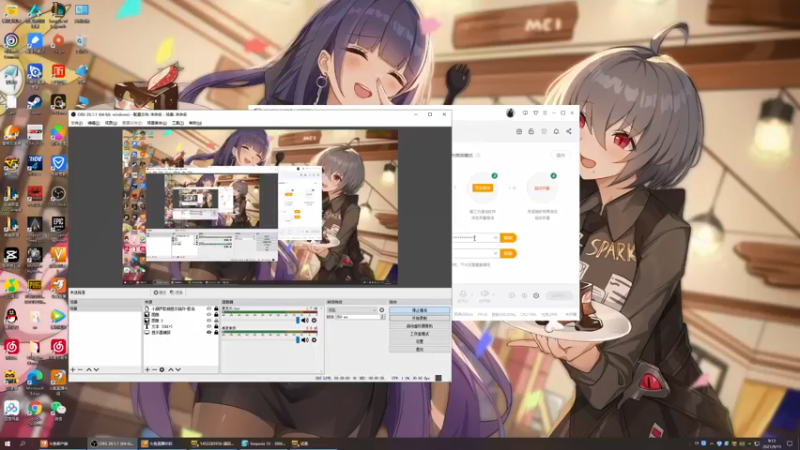Click the OBS preview canvas thumbnail

[260, 207]
